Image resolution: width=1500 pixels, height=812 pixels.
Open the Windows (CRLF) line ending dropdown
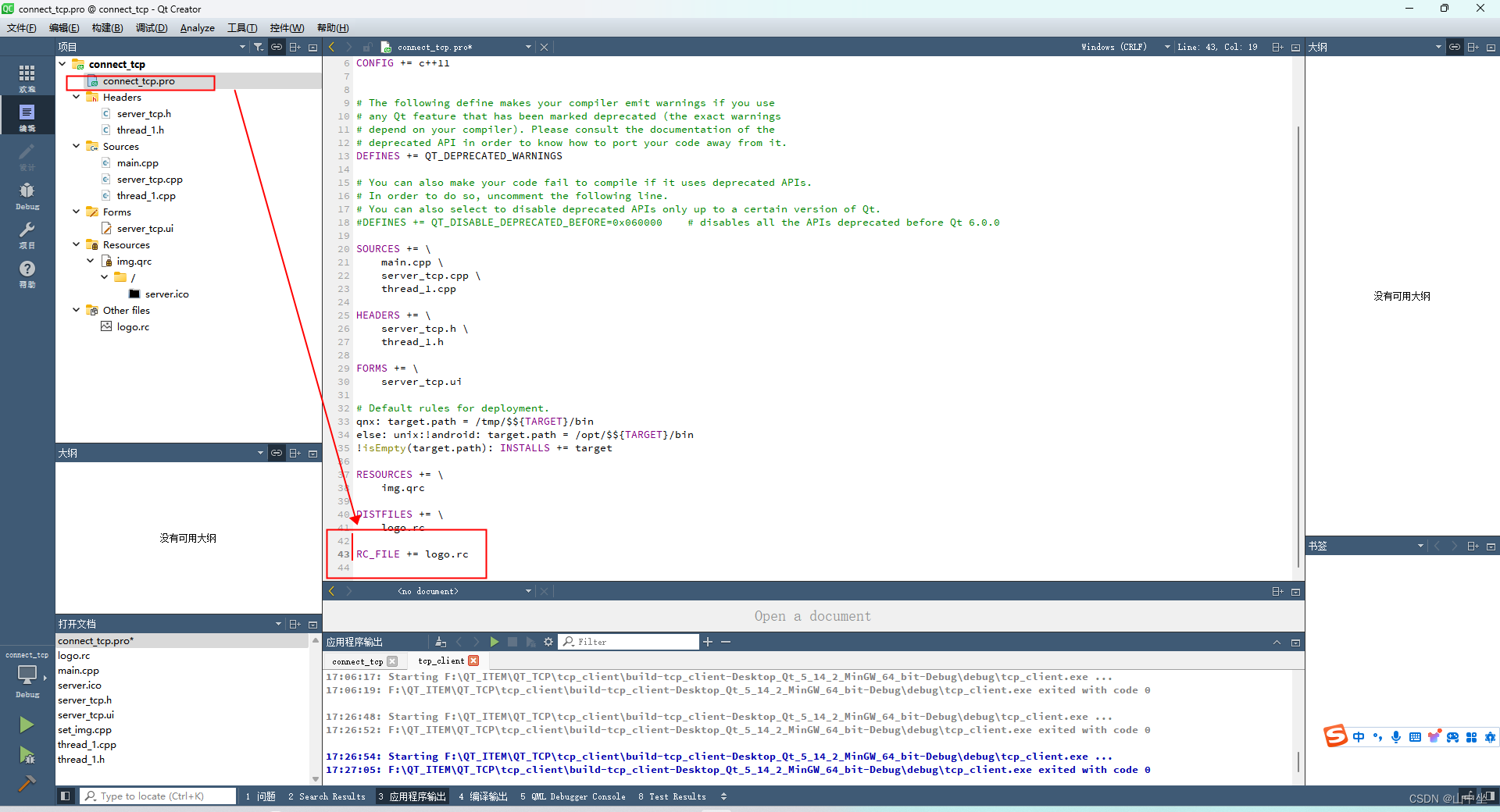coord(1125,47)
